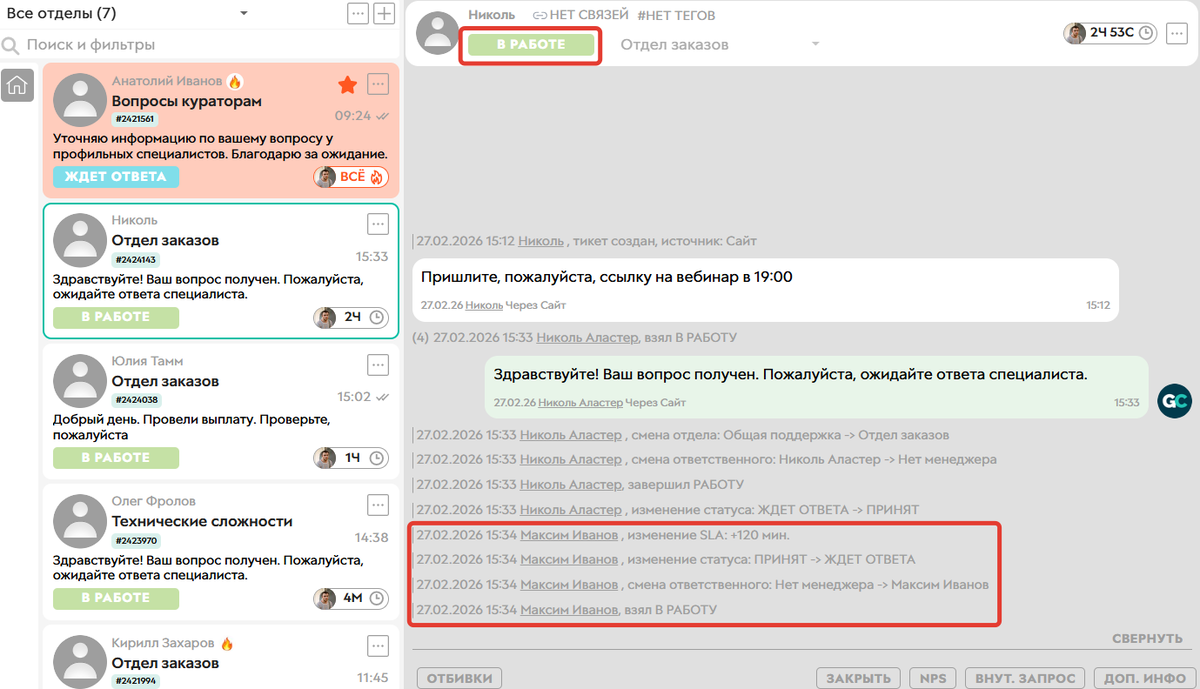Click the ВСЁ timer badge with flame
This screenshot has height=689, width=1200.
click(351, 177)
